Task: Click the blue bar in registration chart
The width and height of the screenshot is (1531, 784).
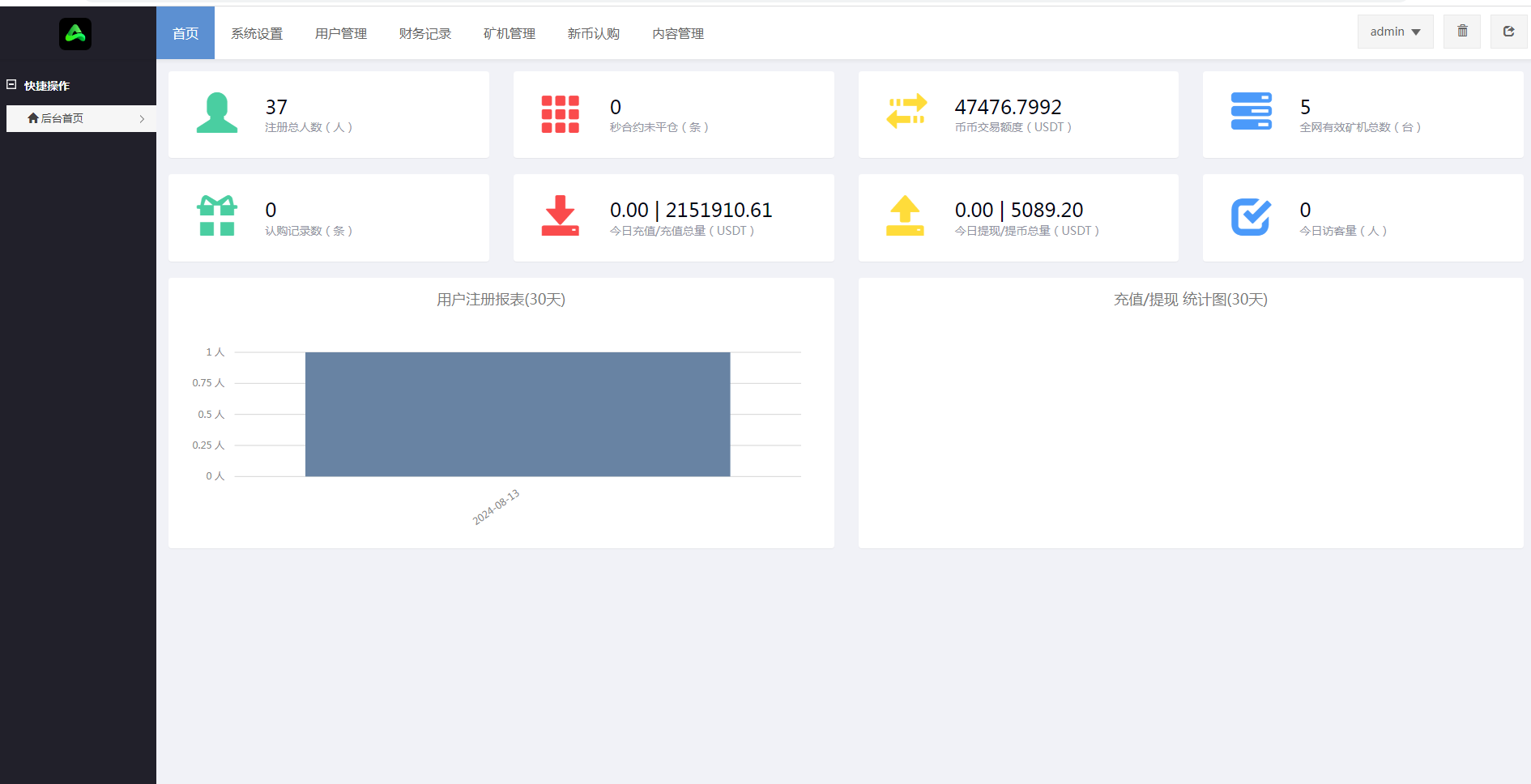Action: pos(518,414)
